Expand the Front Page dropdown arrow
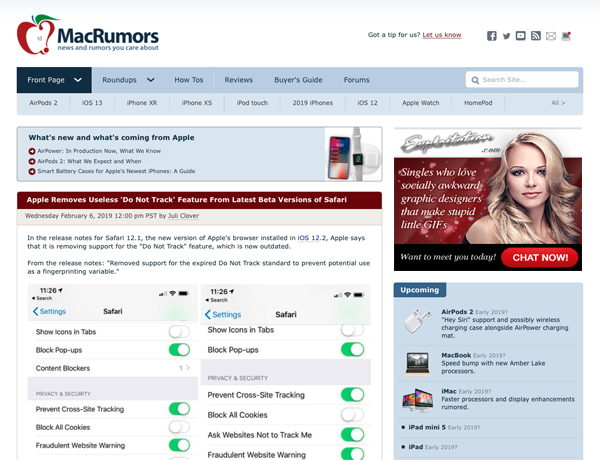The width and height of the screenshot is (600, 460). [78, 80]
